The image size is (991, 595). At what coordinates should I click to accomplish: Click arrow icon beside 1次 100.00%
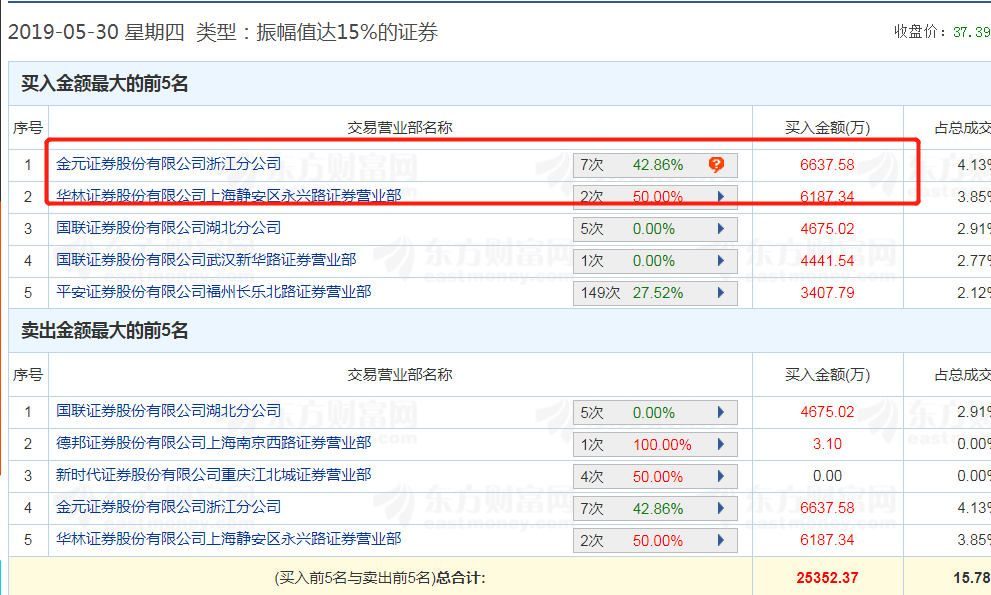[x=720, y=445]
